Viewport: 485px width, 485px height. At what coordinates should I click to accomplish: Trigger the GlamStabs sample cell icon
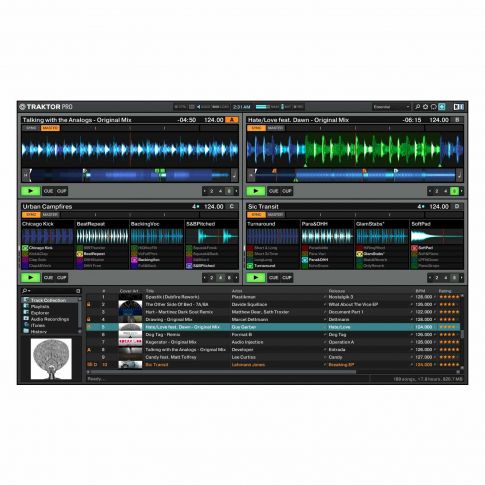click(x=359, y=254)
